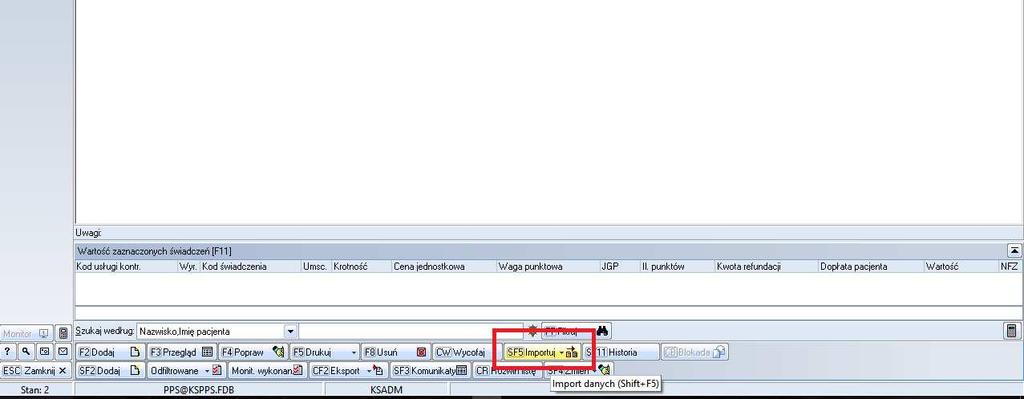Click NFZ column header
This screenshot has width=1024, height=399.
[x=1010, y=266]
